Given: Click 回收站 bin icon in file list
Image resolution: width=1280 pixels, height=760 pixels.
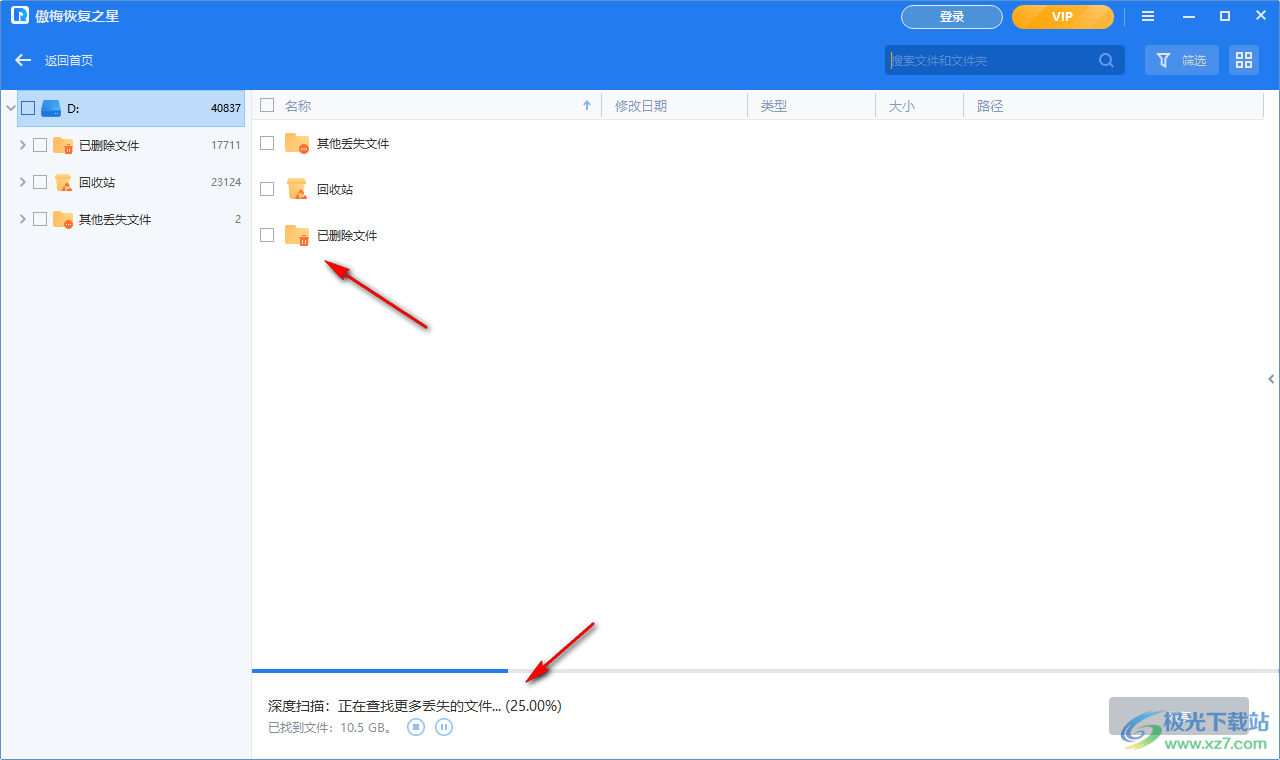Looking at the screenshot, I should 297,189.
